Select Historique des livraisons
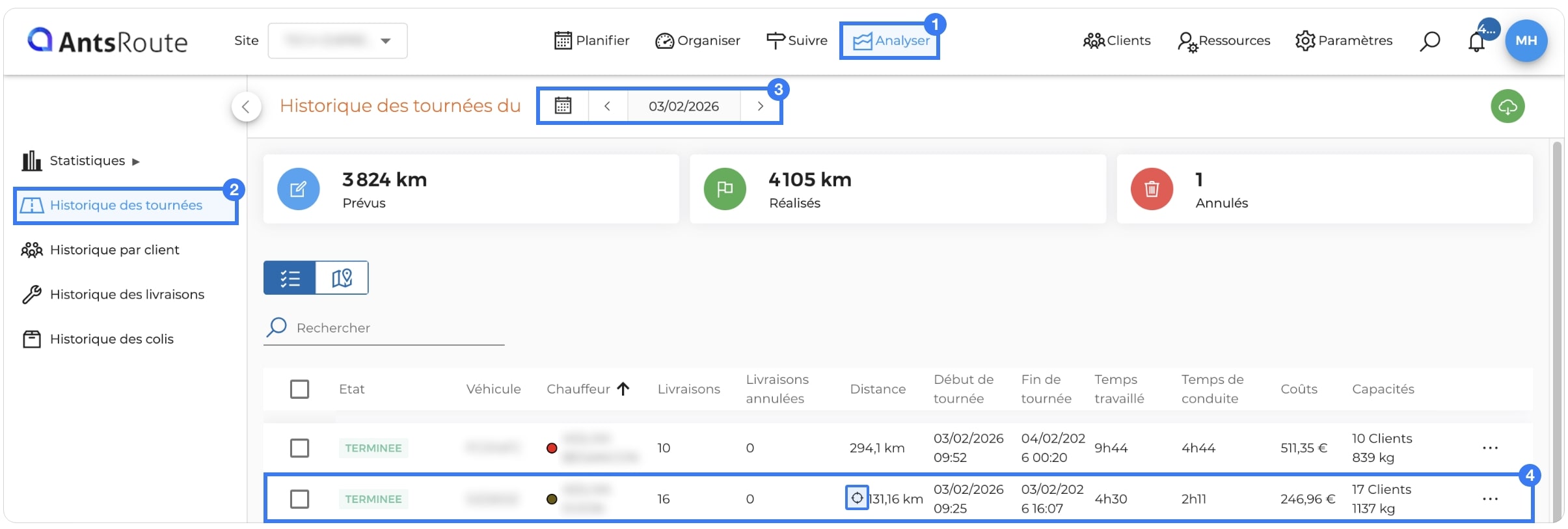The height and width of the screenshot is (529, 1568). point(113,295)
